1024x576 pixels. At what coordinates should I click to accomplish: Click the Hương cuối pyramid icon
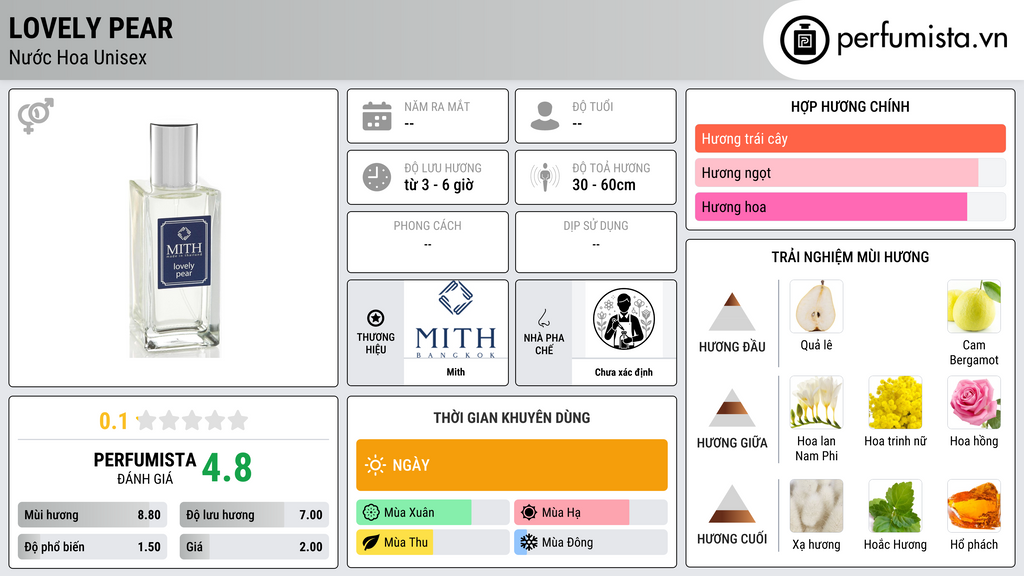(x=732, y=504)
